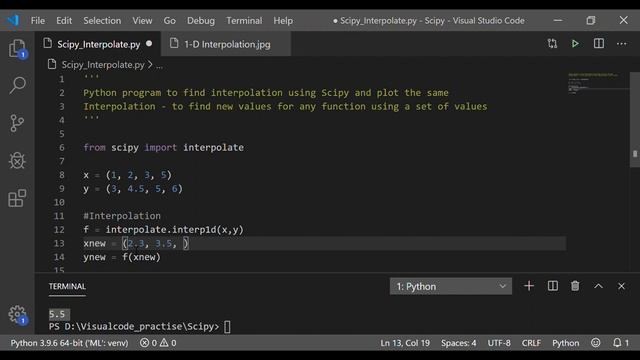Switch to the 1-D Interpolation.jpg tab
Viewport: 640px width, 360px height.
point(227,44)
